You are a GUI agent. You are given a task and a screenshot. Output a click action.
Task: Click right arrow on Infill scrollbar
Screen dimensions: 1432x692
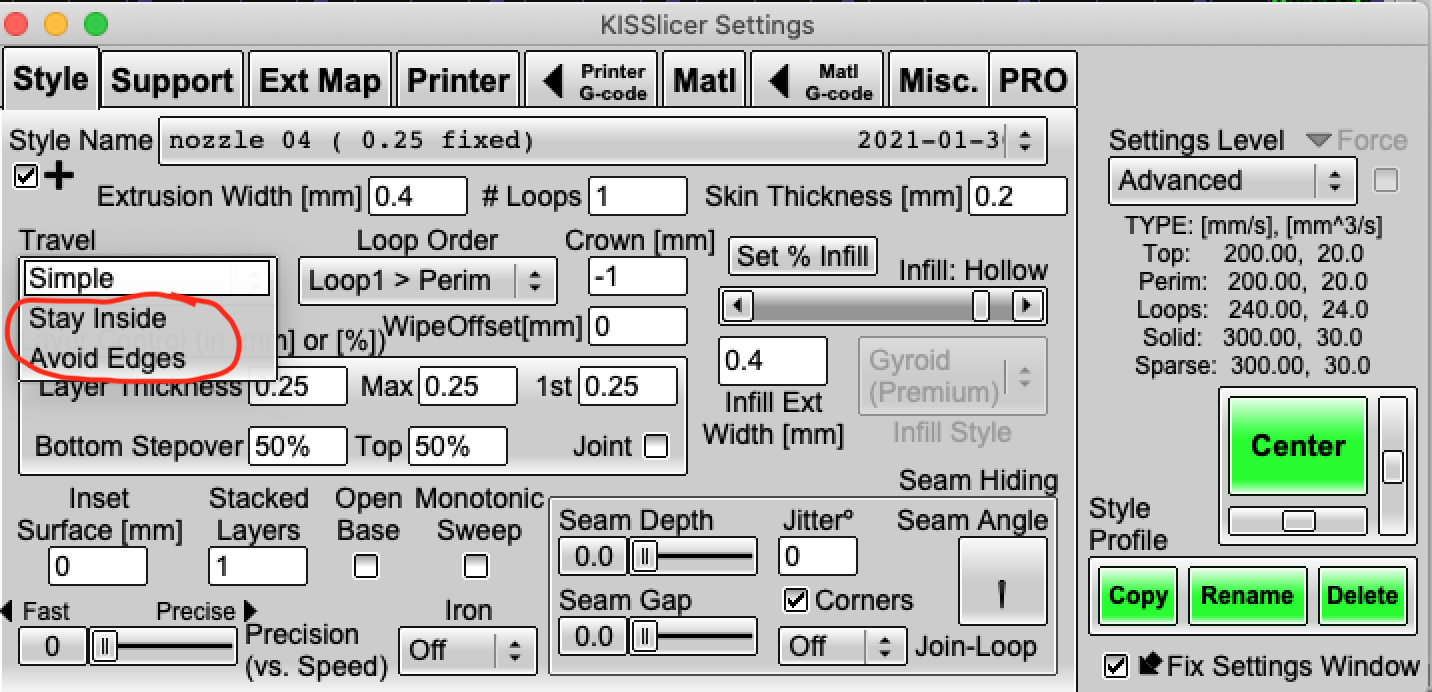click(x=1026, y=305)
